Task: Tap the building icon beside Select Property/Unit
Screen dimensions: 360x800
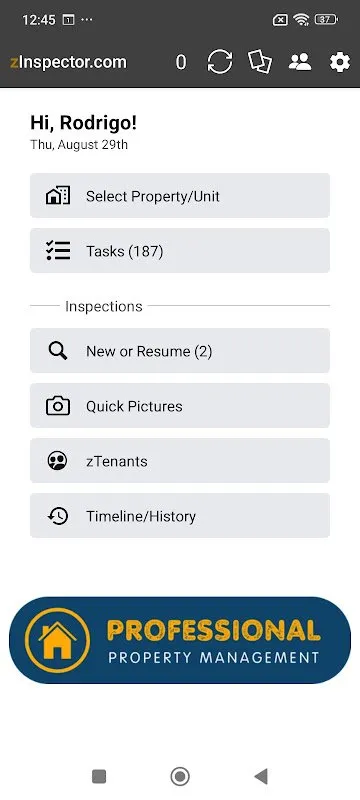Action: click(x=58, y=196)
